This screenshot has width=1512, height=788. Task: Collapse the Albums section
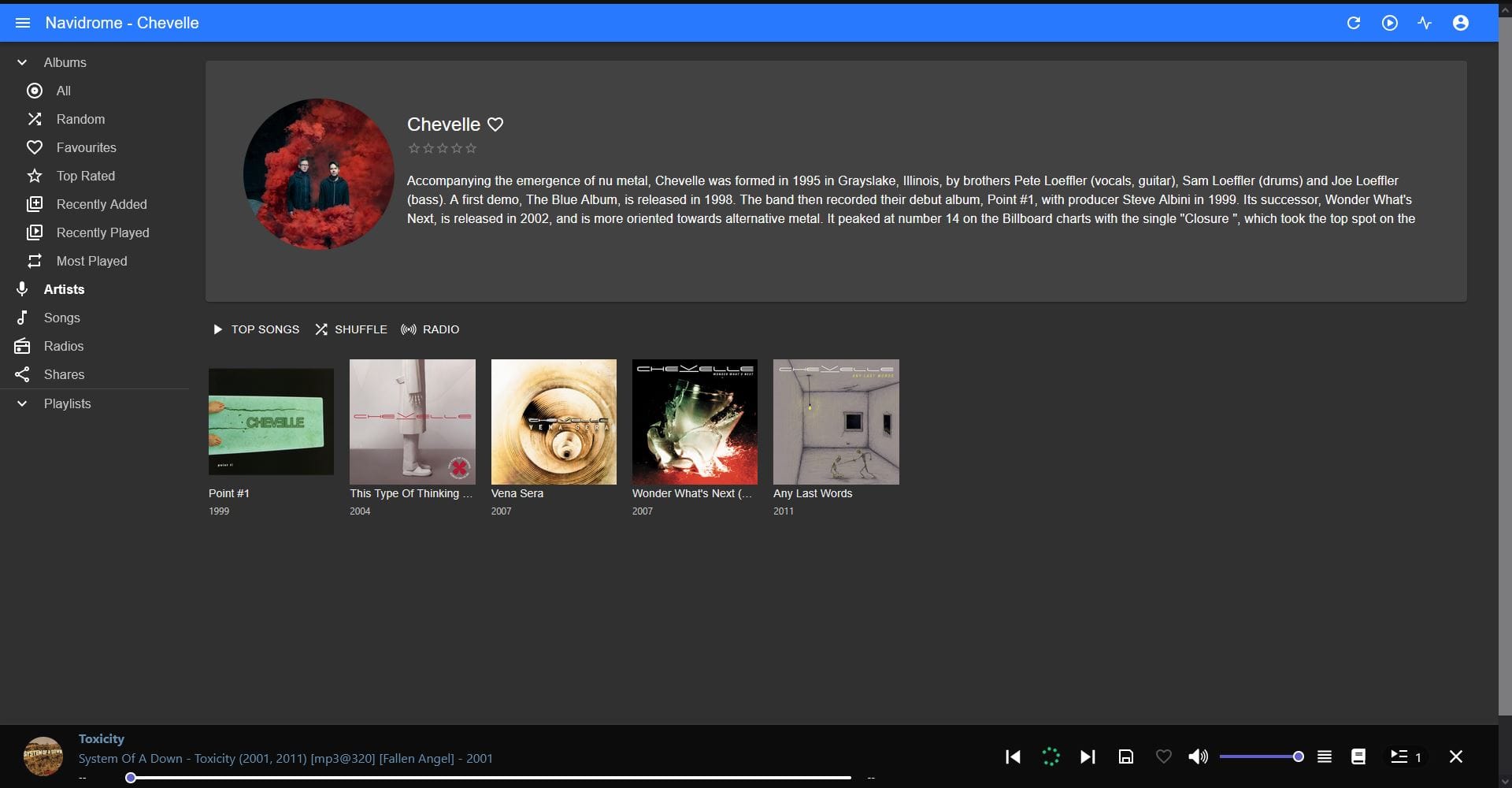(94, 62)
